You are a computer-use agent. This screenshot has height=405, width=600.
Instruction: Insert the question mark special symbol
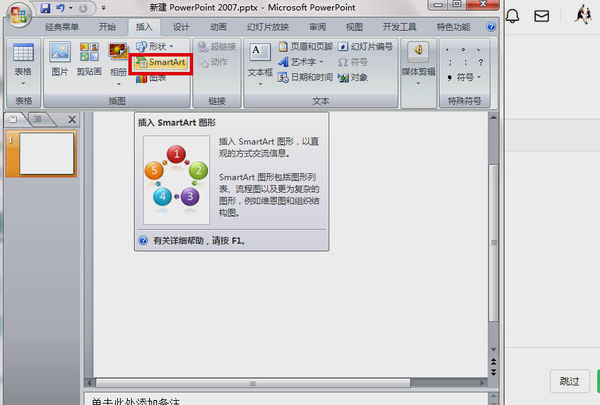[x=481, y=62]
